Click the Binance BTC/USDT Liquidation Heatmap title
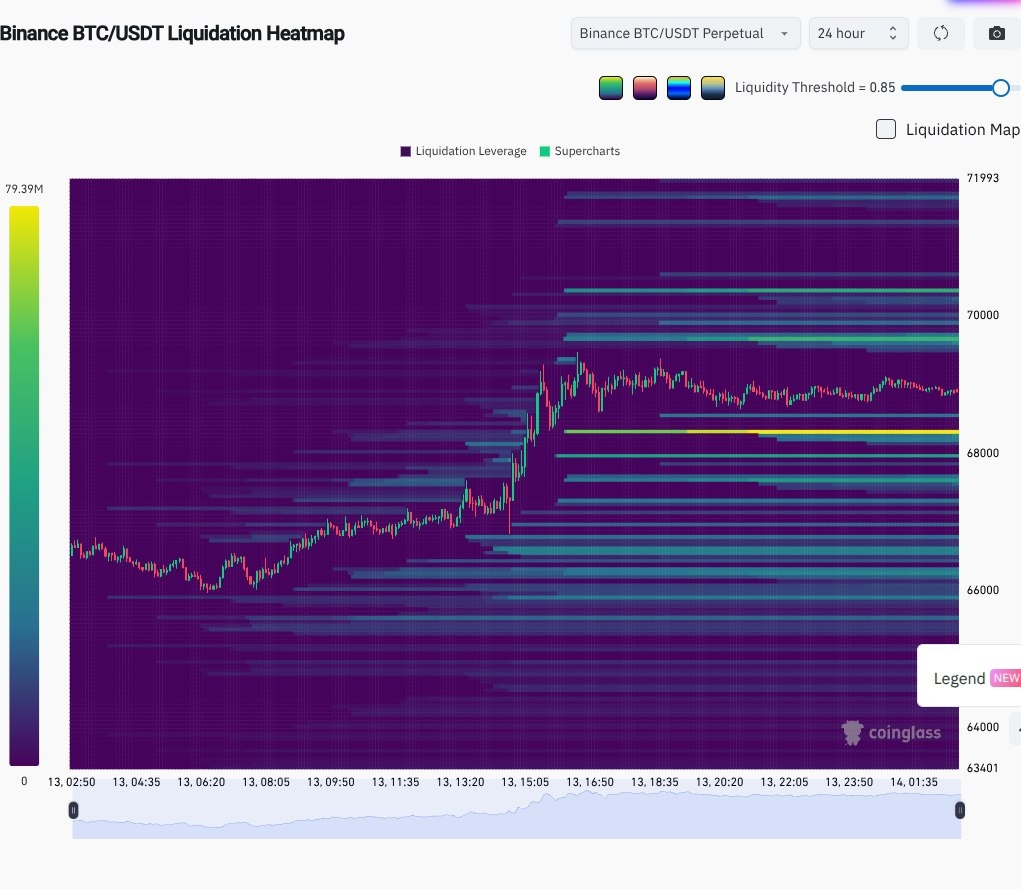 [x=172, y=33]
